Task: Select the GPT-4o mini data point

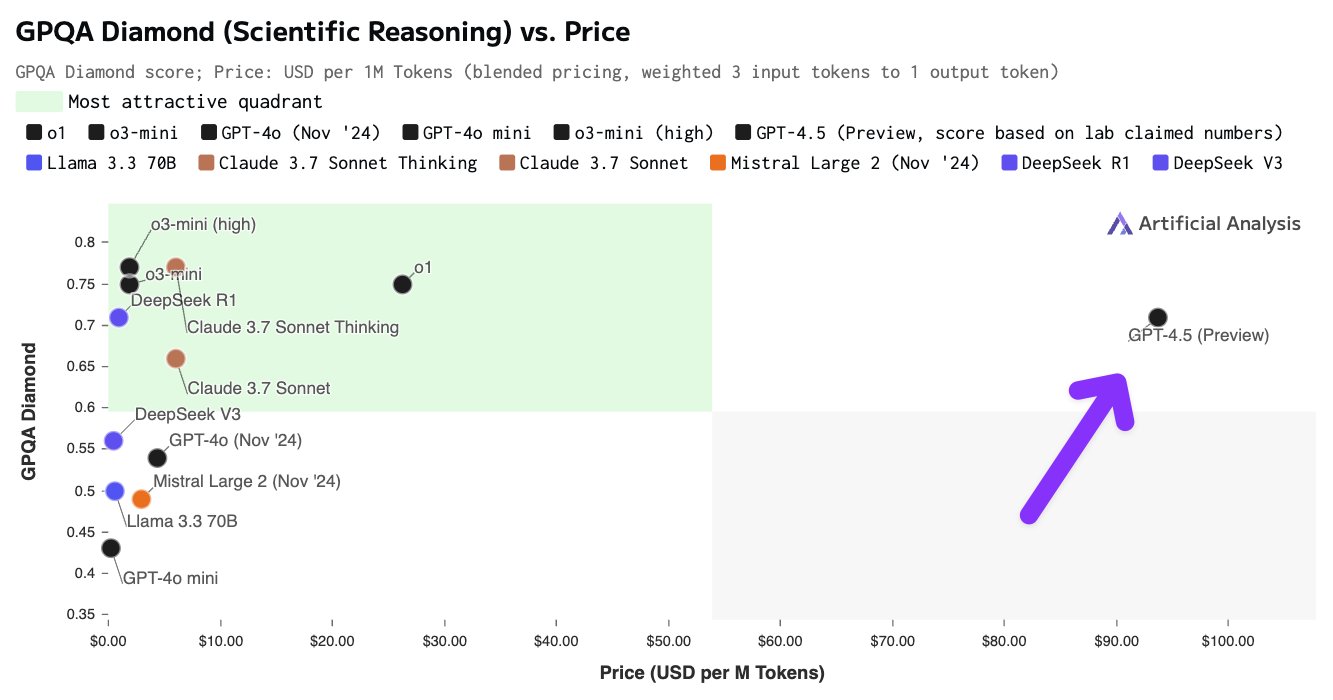Action: 111,548
